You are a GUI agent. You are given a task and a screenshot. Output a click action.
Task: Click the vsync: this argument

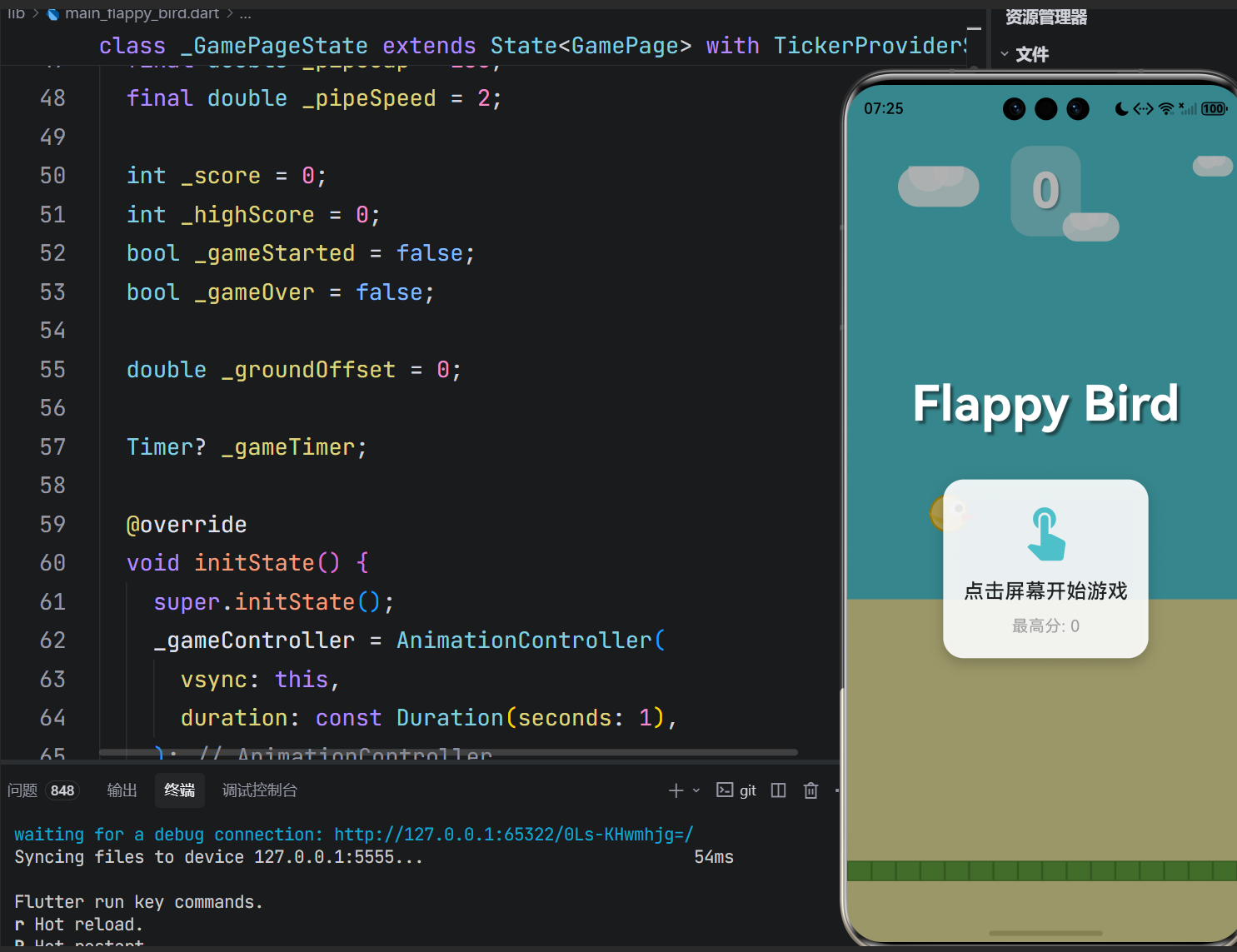point(260,680)
